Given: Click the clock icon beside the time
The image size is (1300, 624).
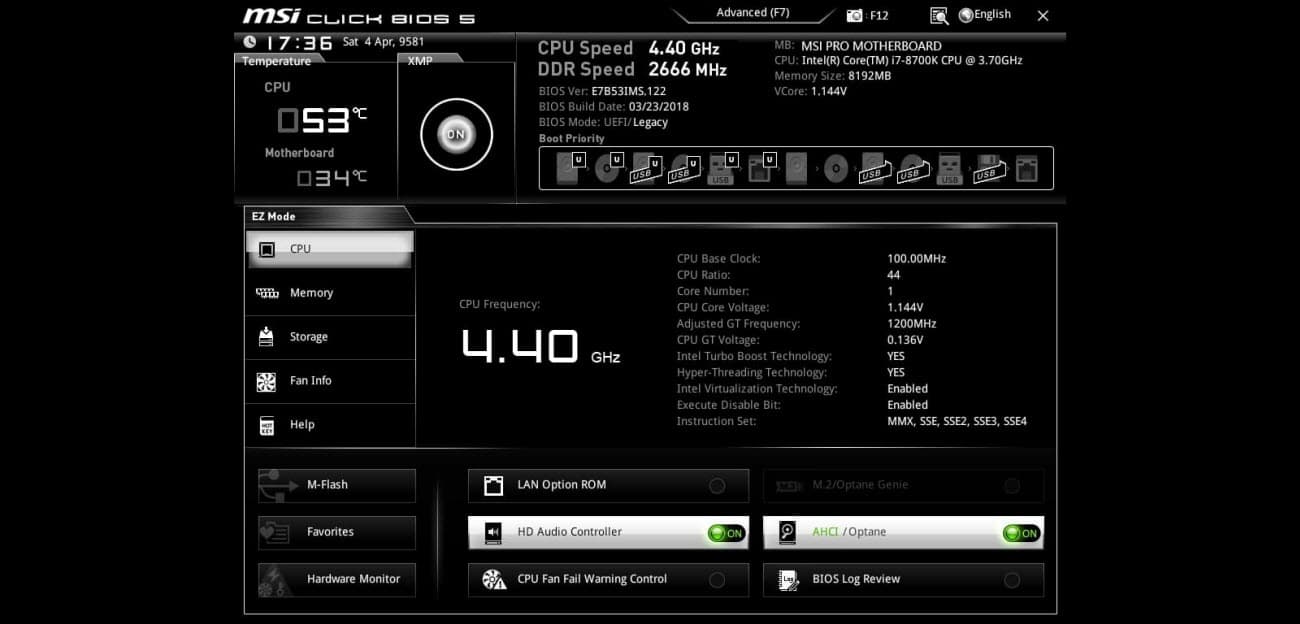Looking at the screenshot, I should coord(249,42).
